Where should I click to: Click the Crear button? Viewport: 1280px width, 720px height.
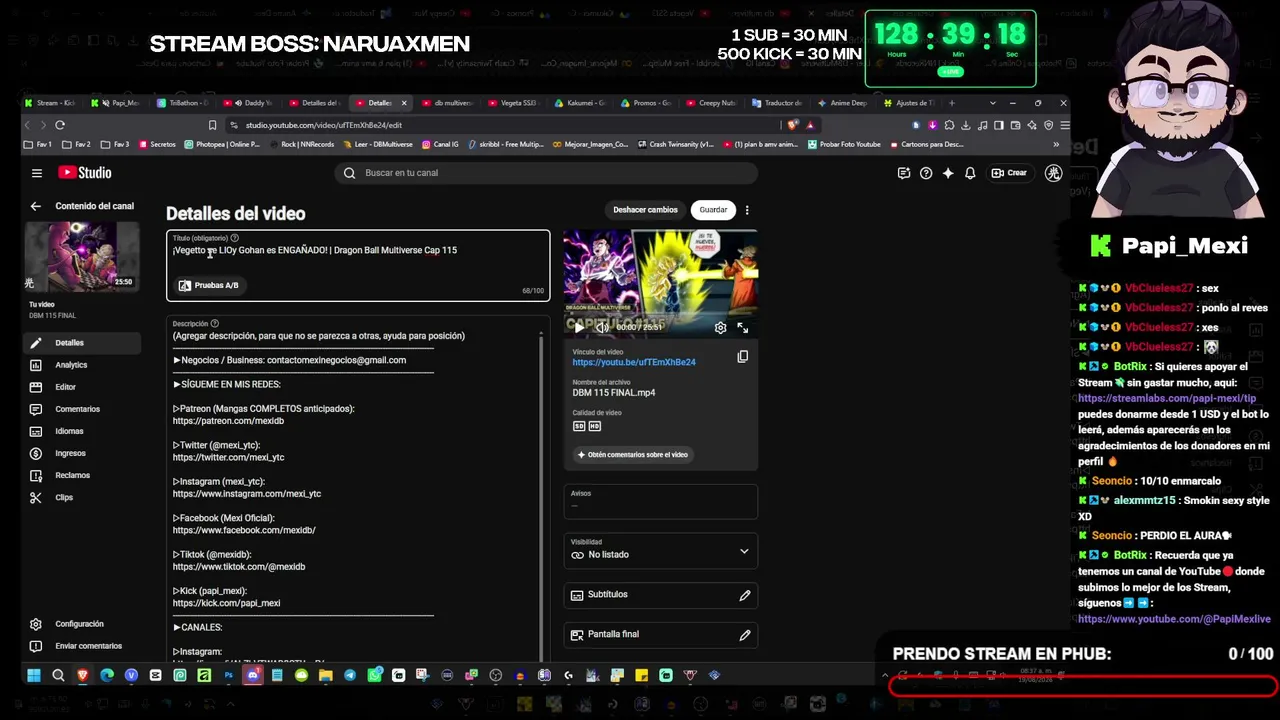1009,173
